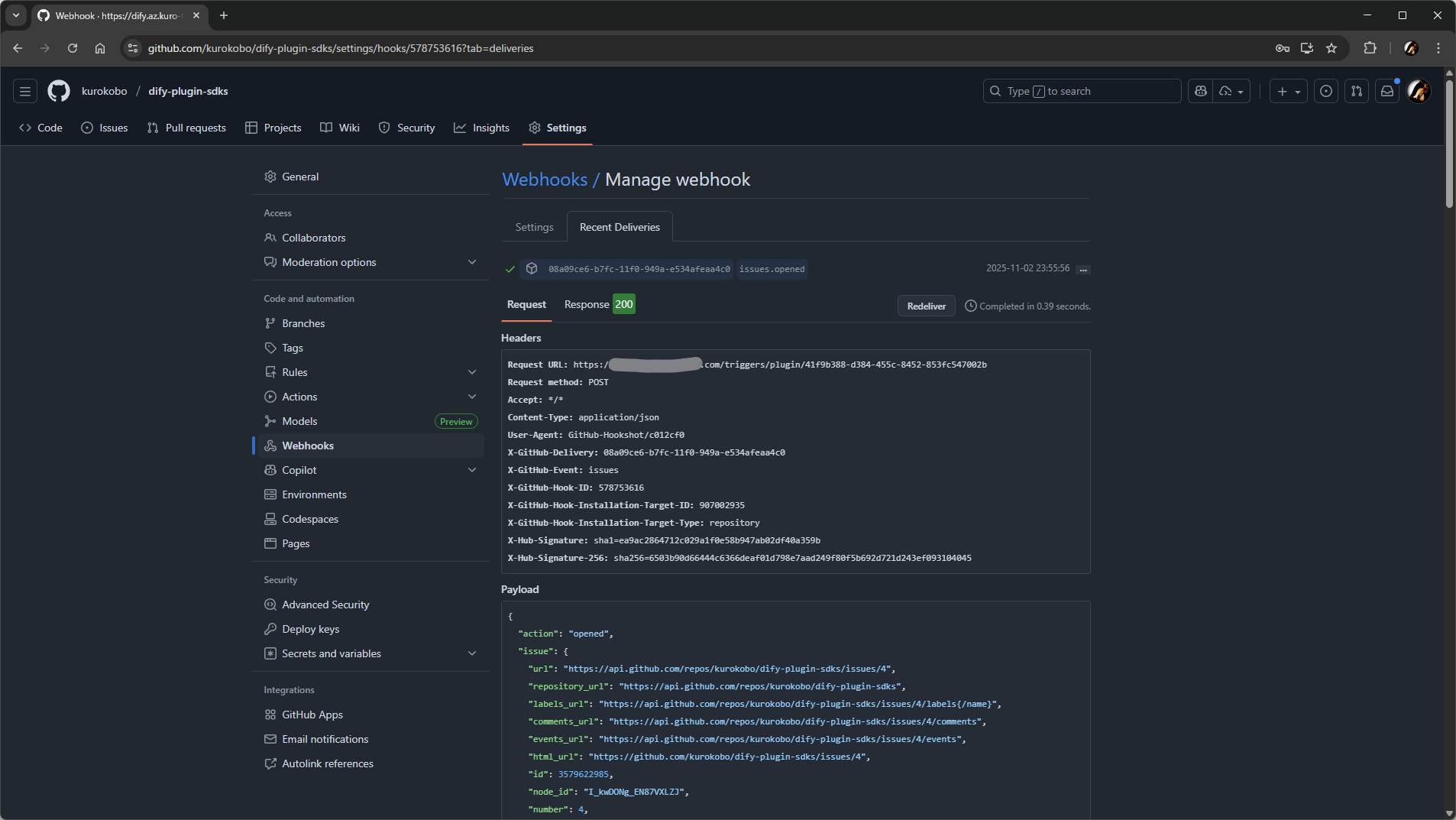The height and width of the screenshot is (820, 1456).
Task: Expand Secrets and variables section
Action: (x=472, y=653)
